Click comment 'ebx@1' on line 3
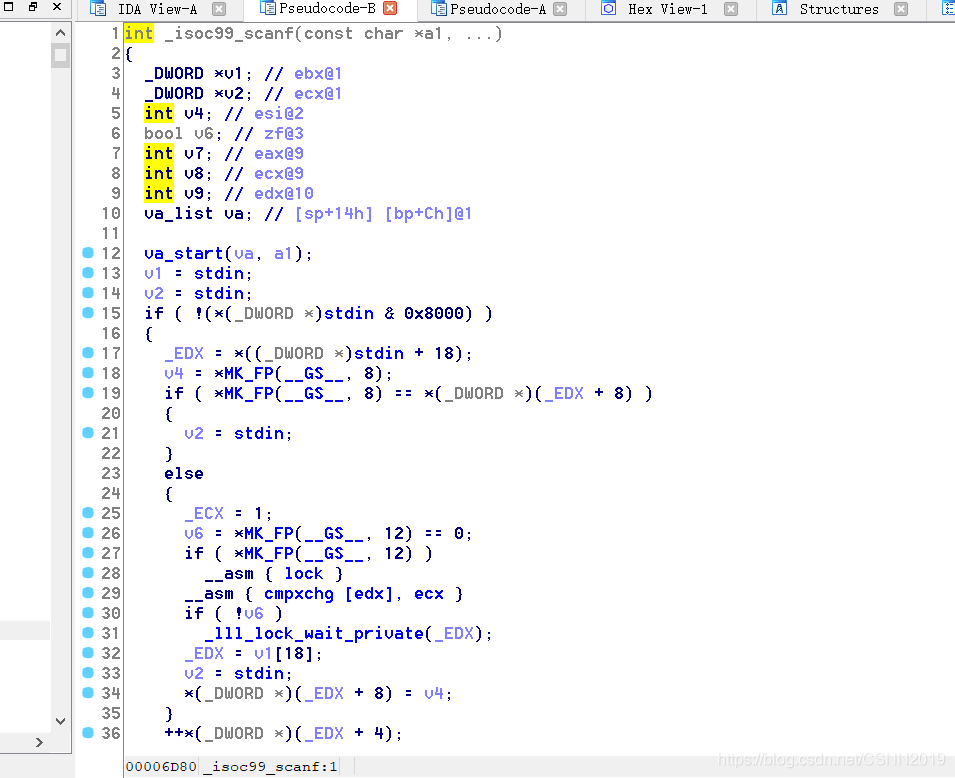Viewport: 955px width, 778px height. point(318,74)
